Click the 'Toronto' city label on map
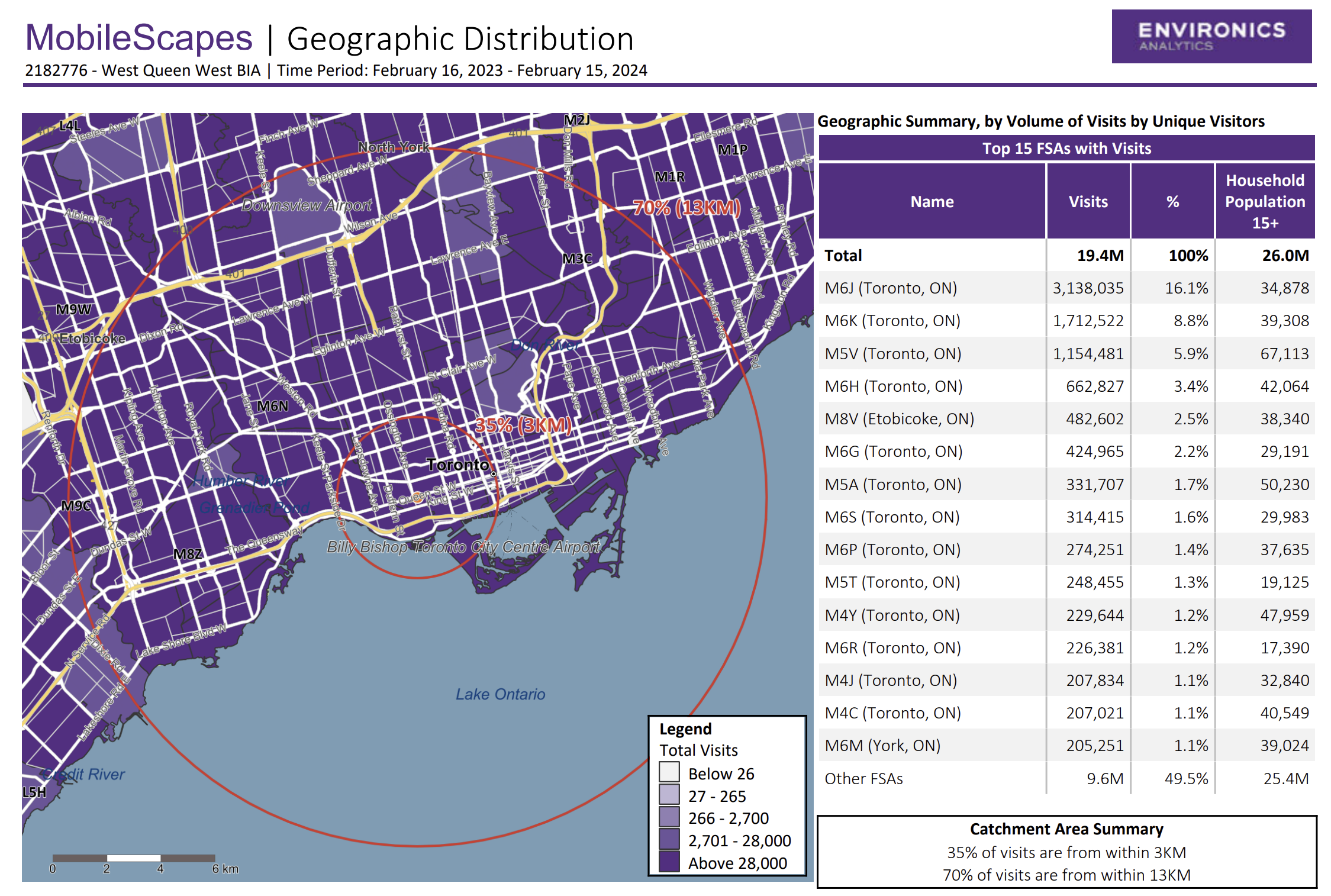Image resolution: width=1331 pixels, height=896 pixels. (x=458, y=465)
